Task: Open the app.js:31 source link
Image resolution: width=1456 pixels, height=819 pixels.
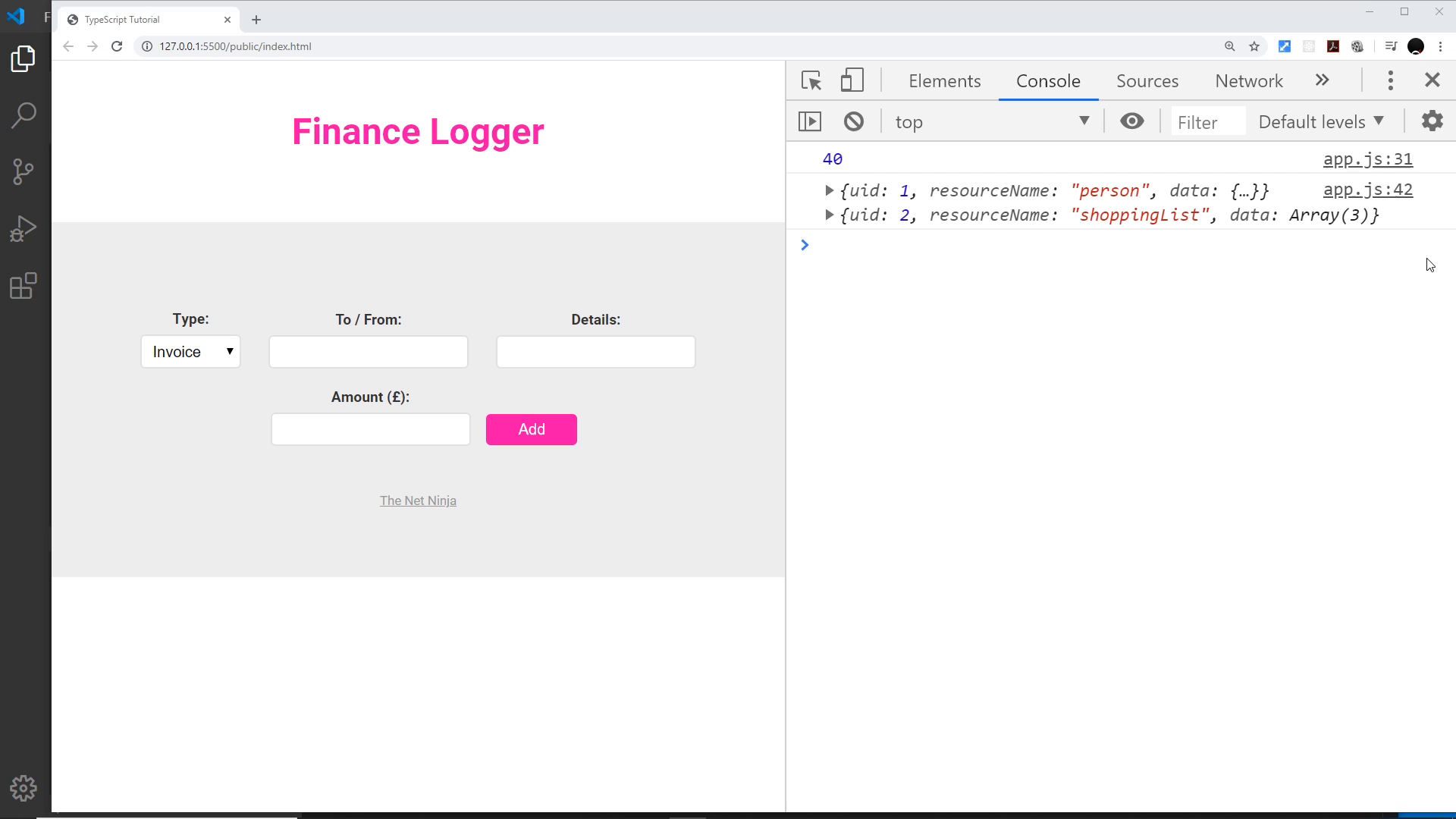Action: [x=1368, y=159]
